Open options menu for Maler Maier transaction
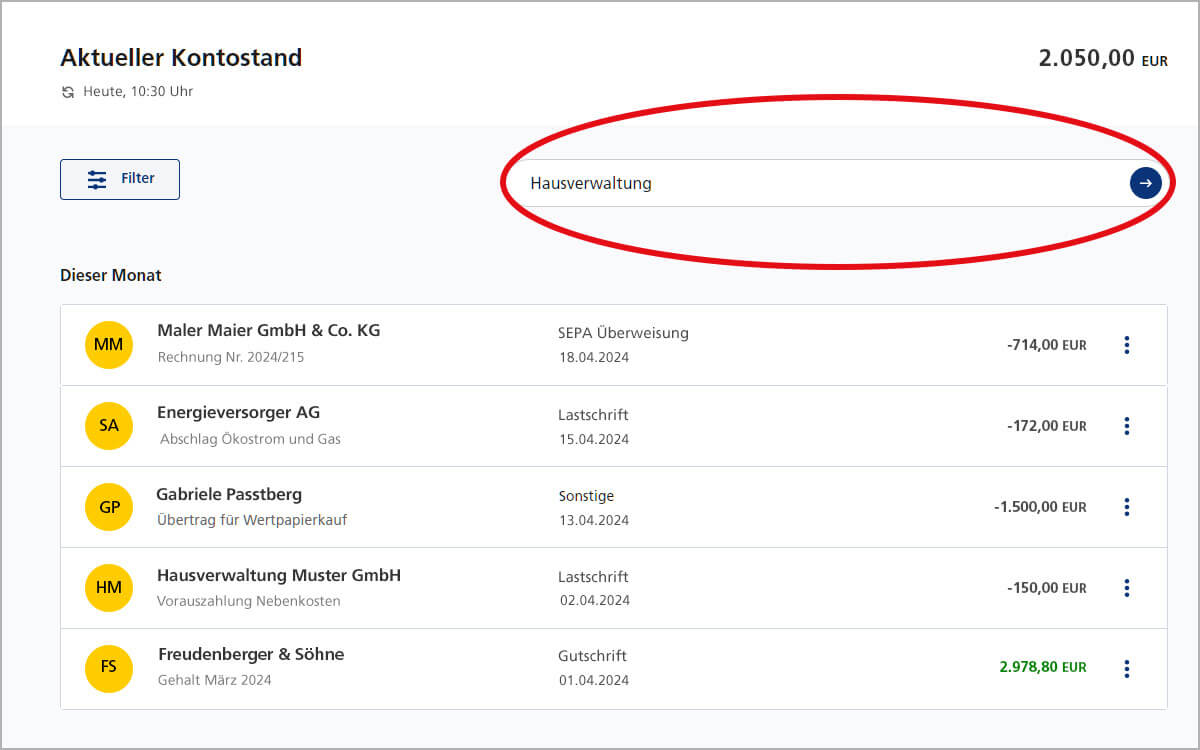 [1127, 344]
